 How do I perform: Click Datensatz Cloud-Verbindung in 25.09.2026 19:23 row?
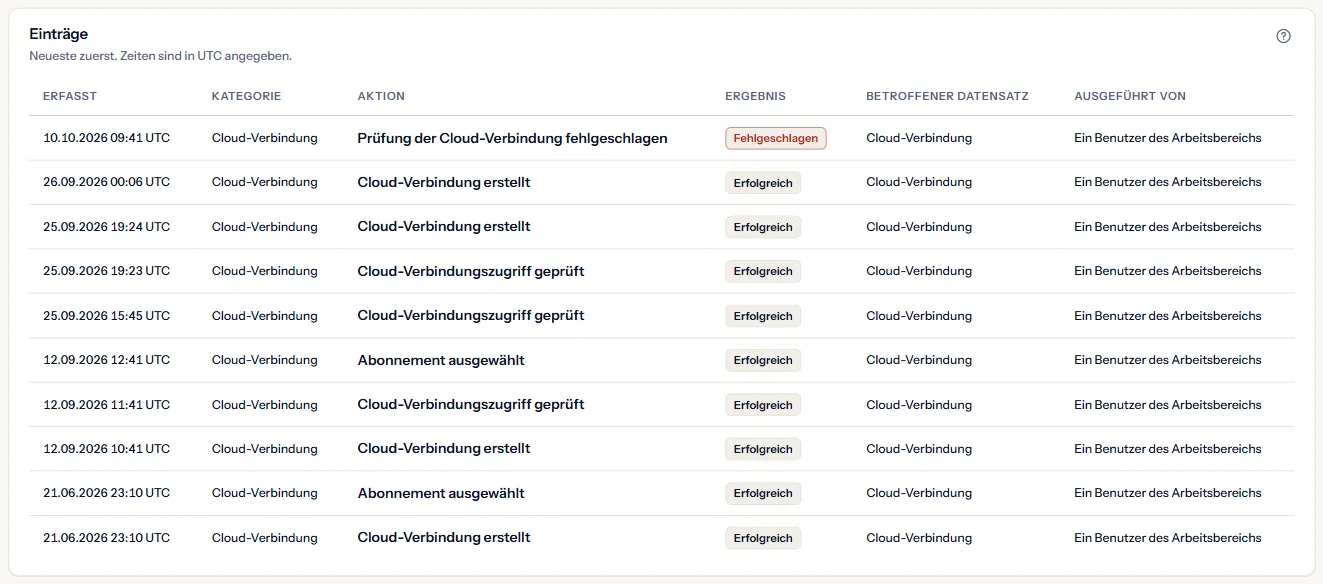coord(919,271)
